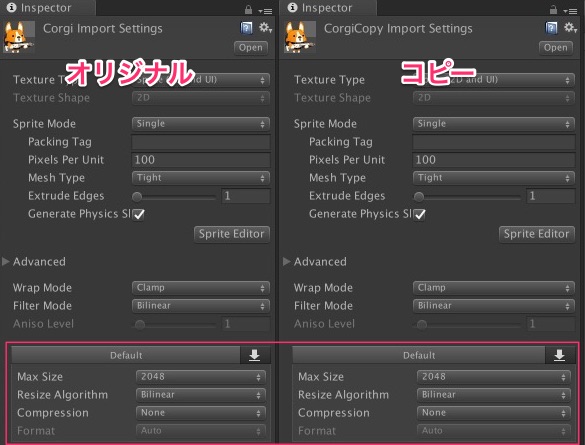Open Resize Algorithm dropdown in Corgi settings
Screen dimensions: 585x445
click(x=201, y=395)
